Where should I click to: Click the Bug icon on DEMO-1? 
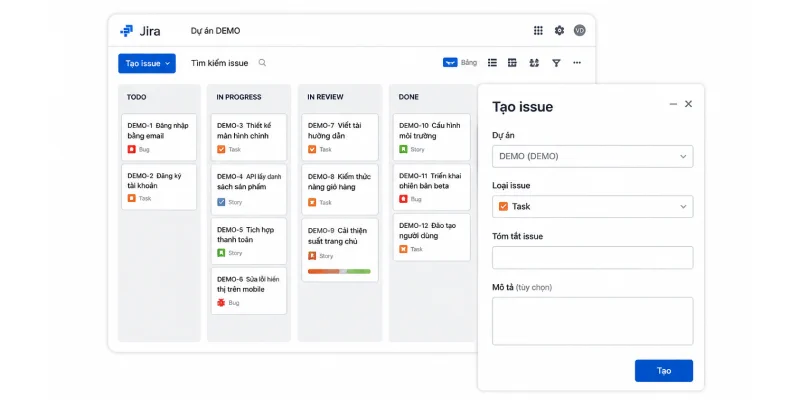click(132, 149)
